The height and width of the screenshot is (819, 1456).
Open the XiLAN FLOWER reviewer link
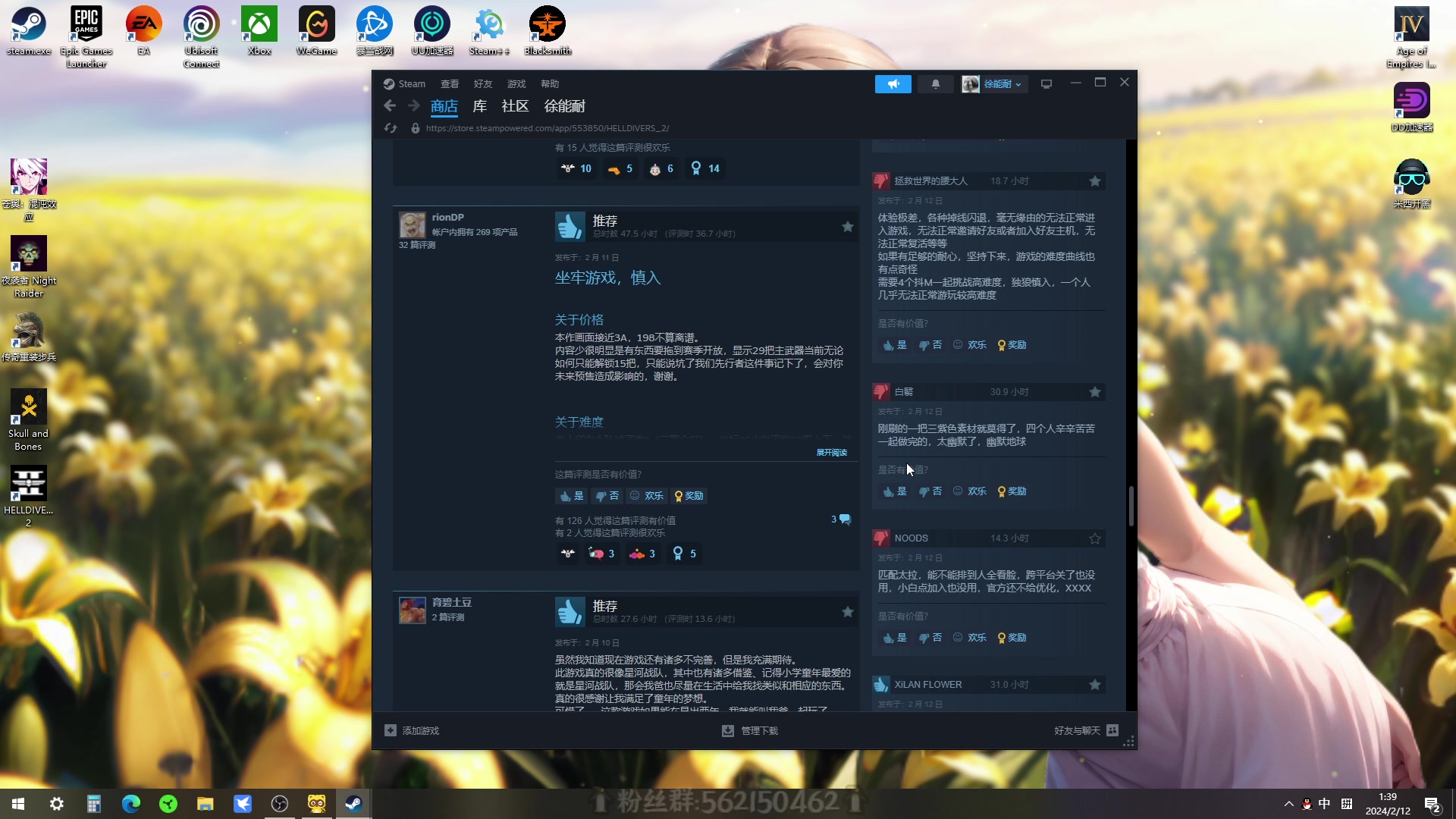pos(928,685)
